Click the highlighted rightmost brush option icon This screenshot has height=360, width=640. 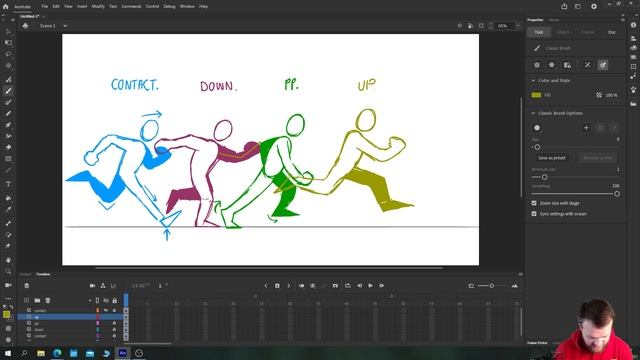pos(603,65)
